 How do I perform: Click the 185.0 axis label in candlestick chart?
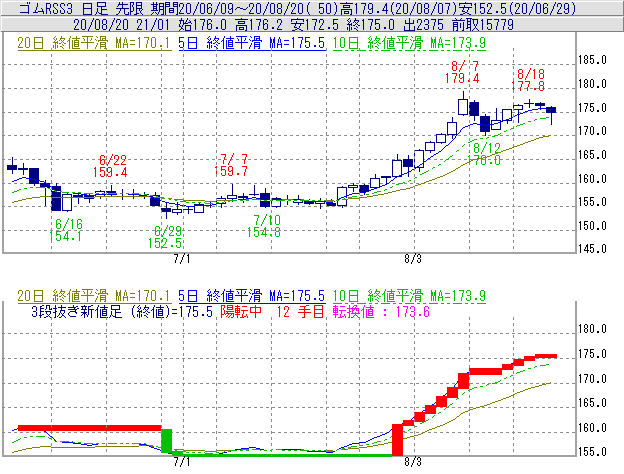592,60
